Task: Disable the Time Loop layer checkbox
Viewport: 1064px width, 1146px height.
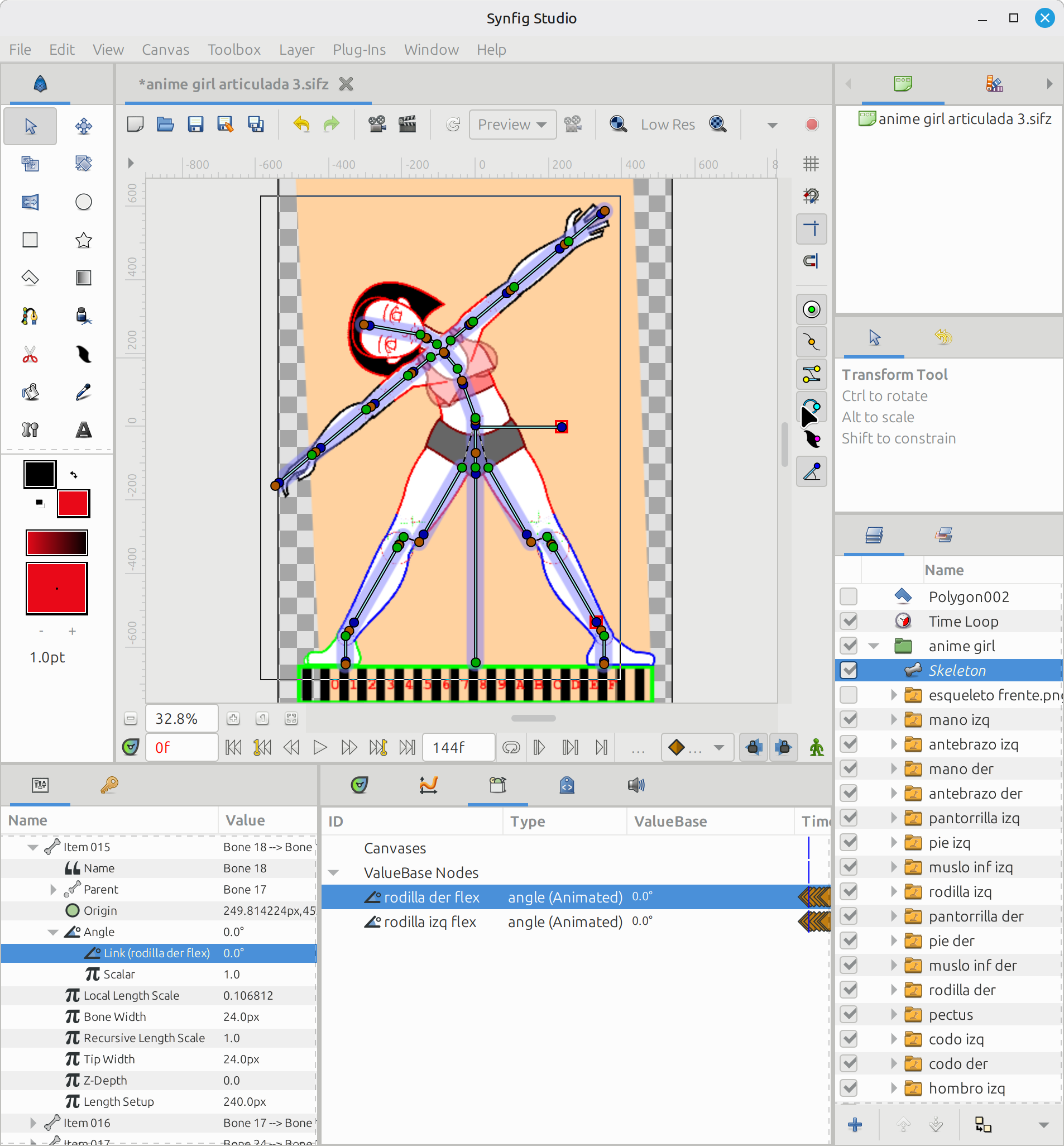Action: [848, 622]
